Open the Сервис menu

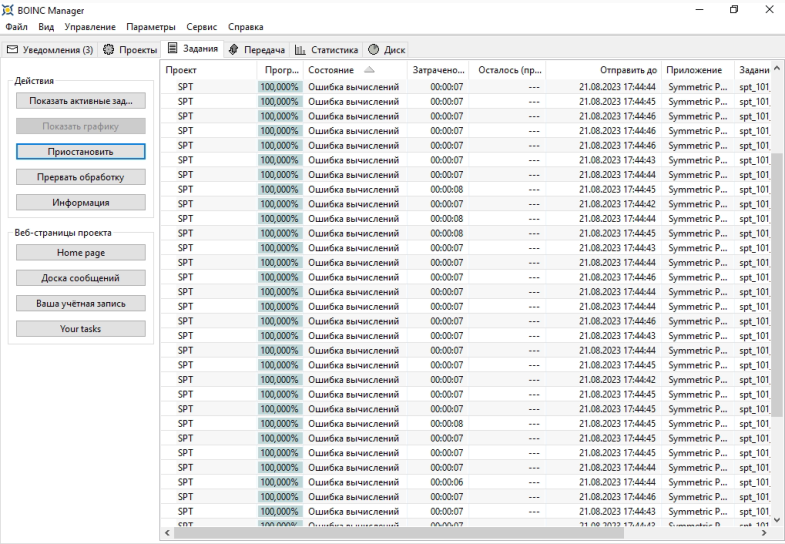[202, 27]
